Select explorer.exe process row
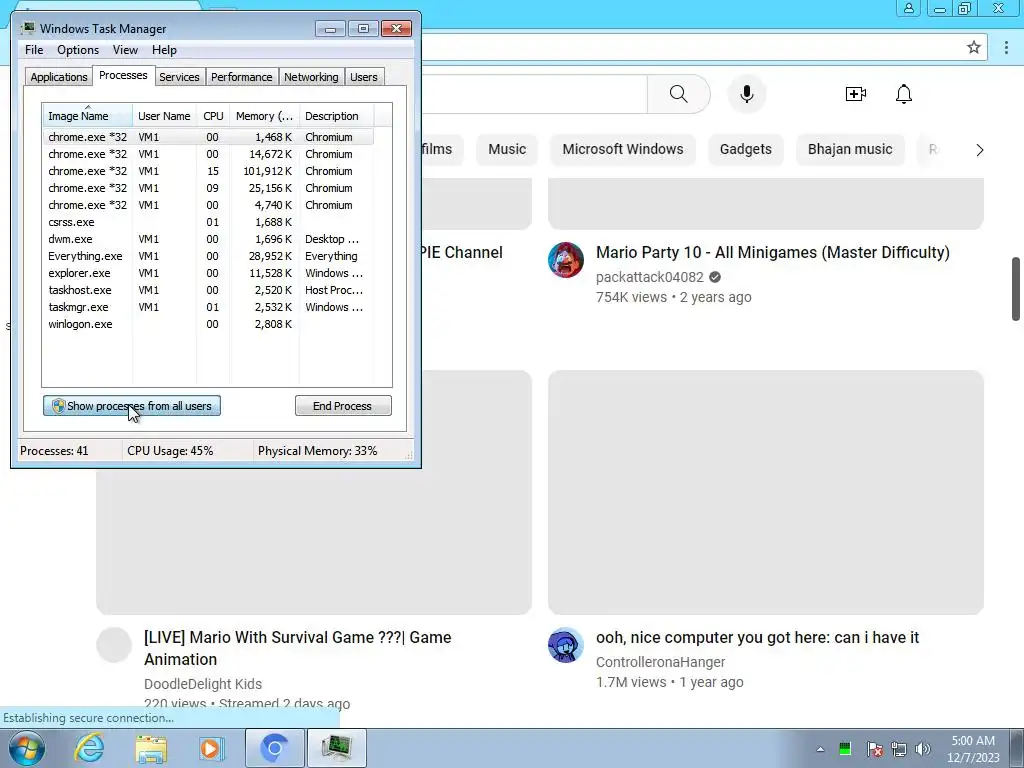The image size is (1024, 768). click(208, 273)
